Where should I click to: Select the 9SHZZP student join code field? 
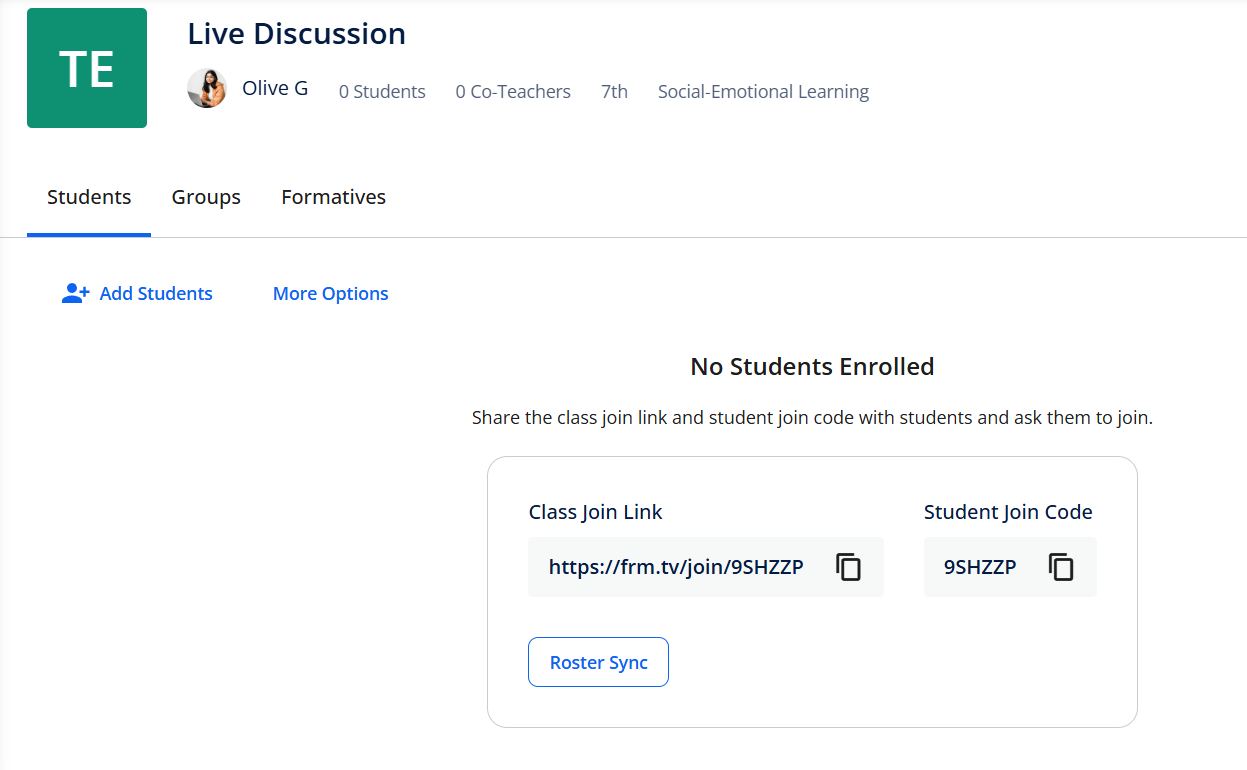(x=1010, y=567)
